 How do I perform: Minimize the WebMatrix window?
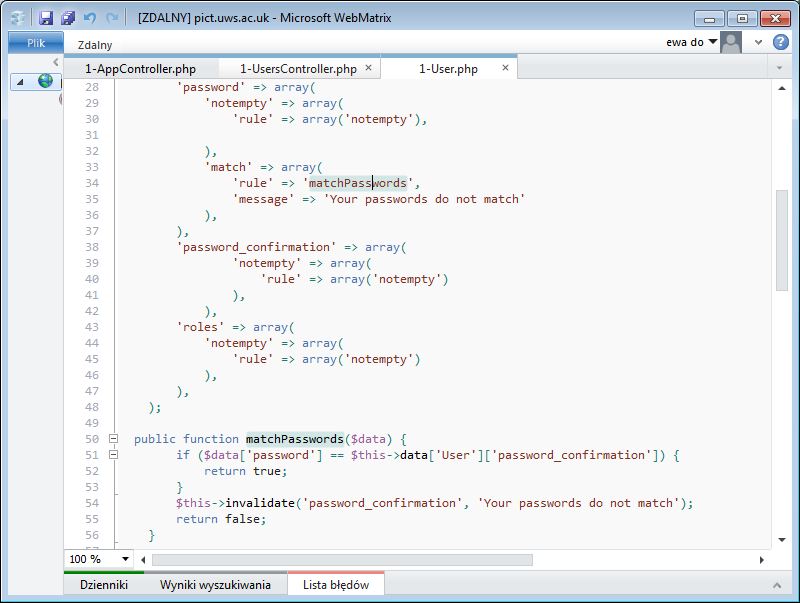coord(710,19)
